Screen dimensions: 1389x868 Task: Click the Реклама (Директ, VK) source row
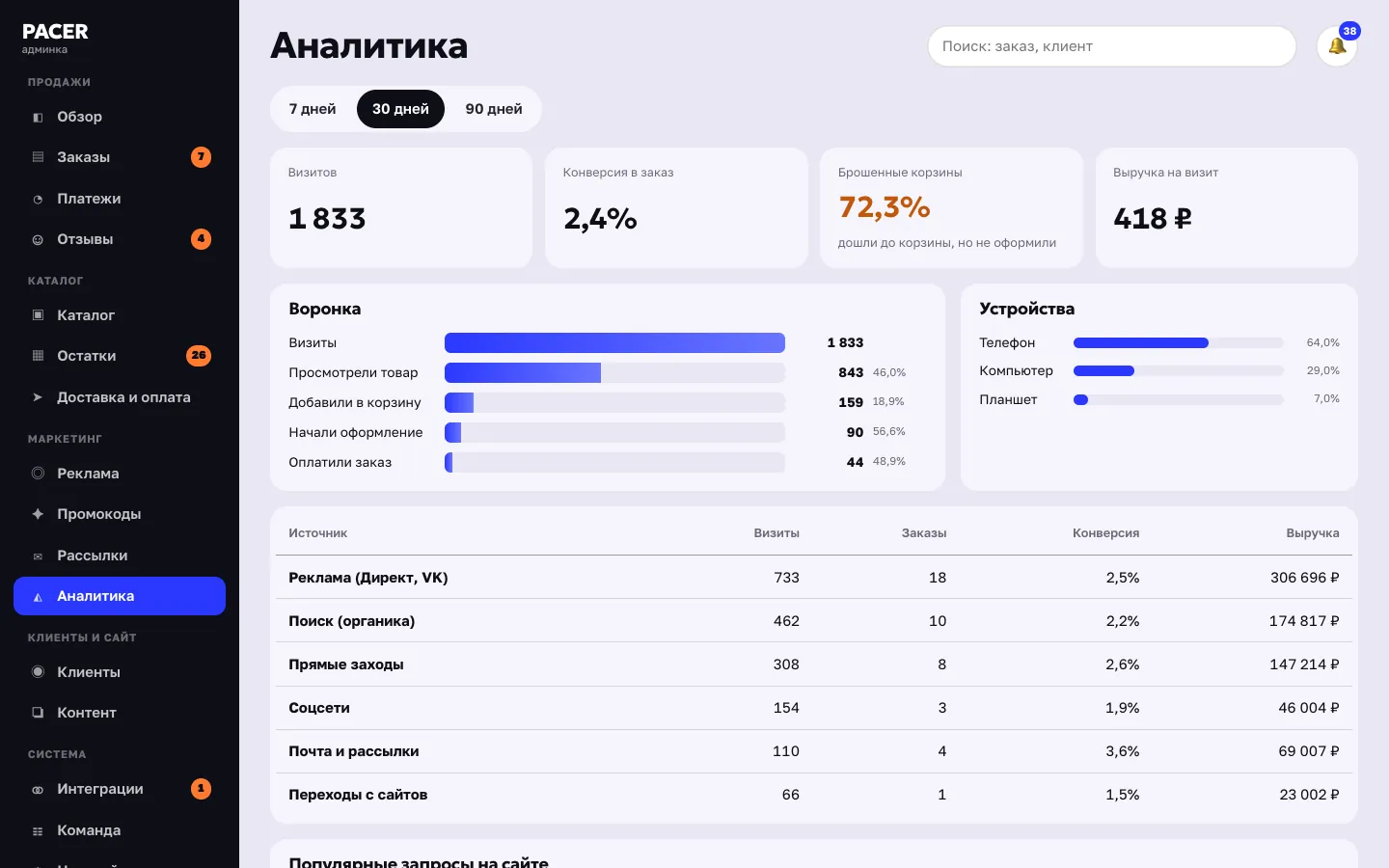[814, 578]
